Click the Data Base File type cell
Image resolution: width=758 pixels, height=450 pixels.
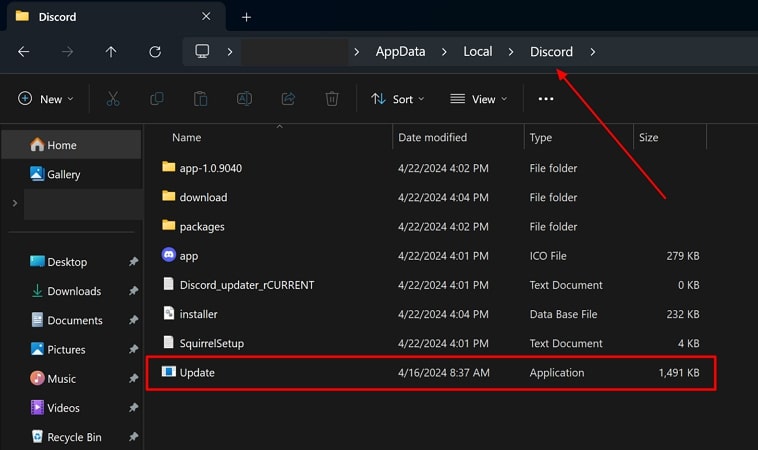click(563, 314)
